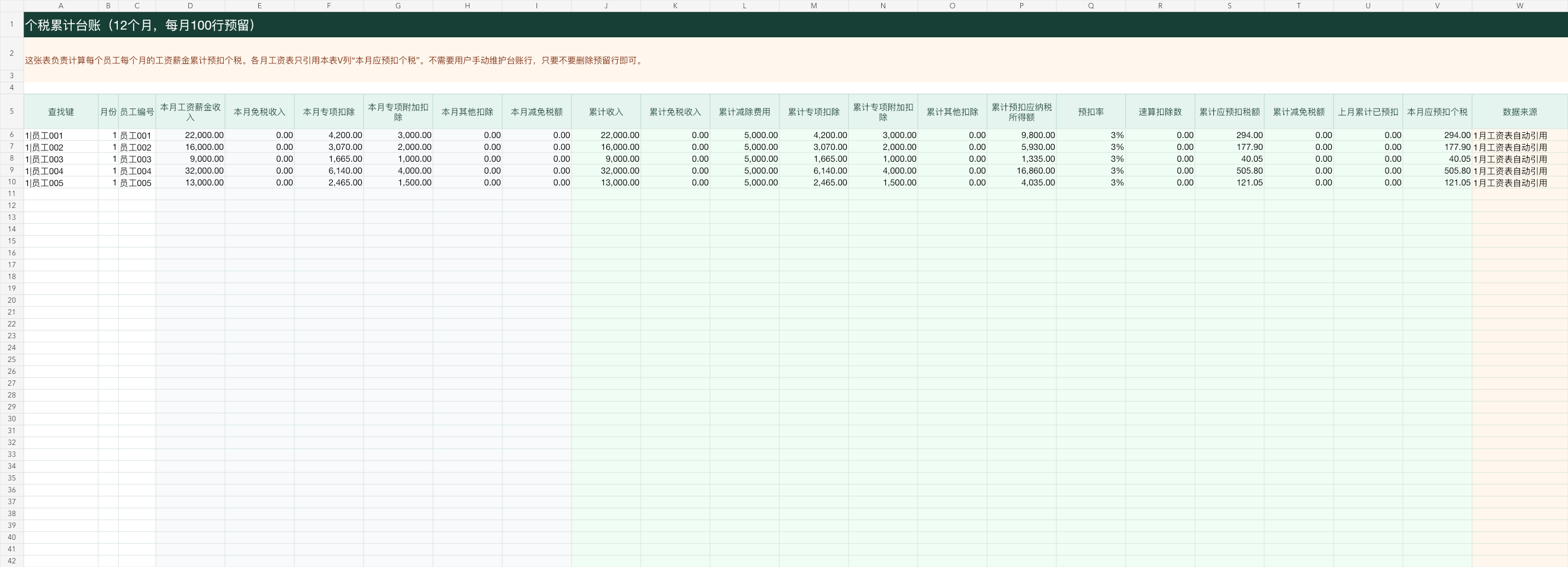1568x567 pixels.
Task: Select the 查找键 header cell
Action: [61, 111]
